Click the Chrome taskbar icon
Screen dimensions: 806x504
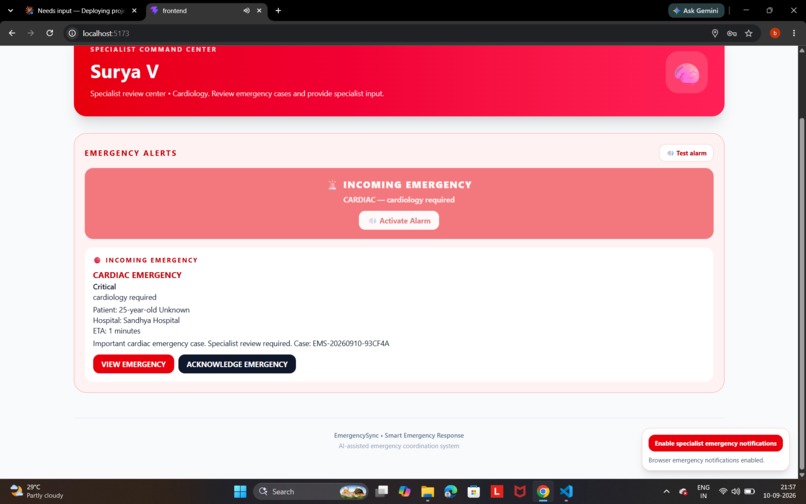tap(543, 491)
